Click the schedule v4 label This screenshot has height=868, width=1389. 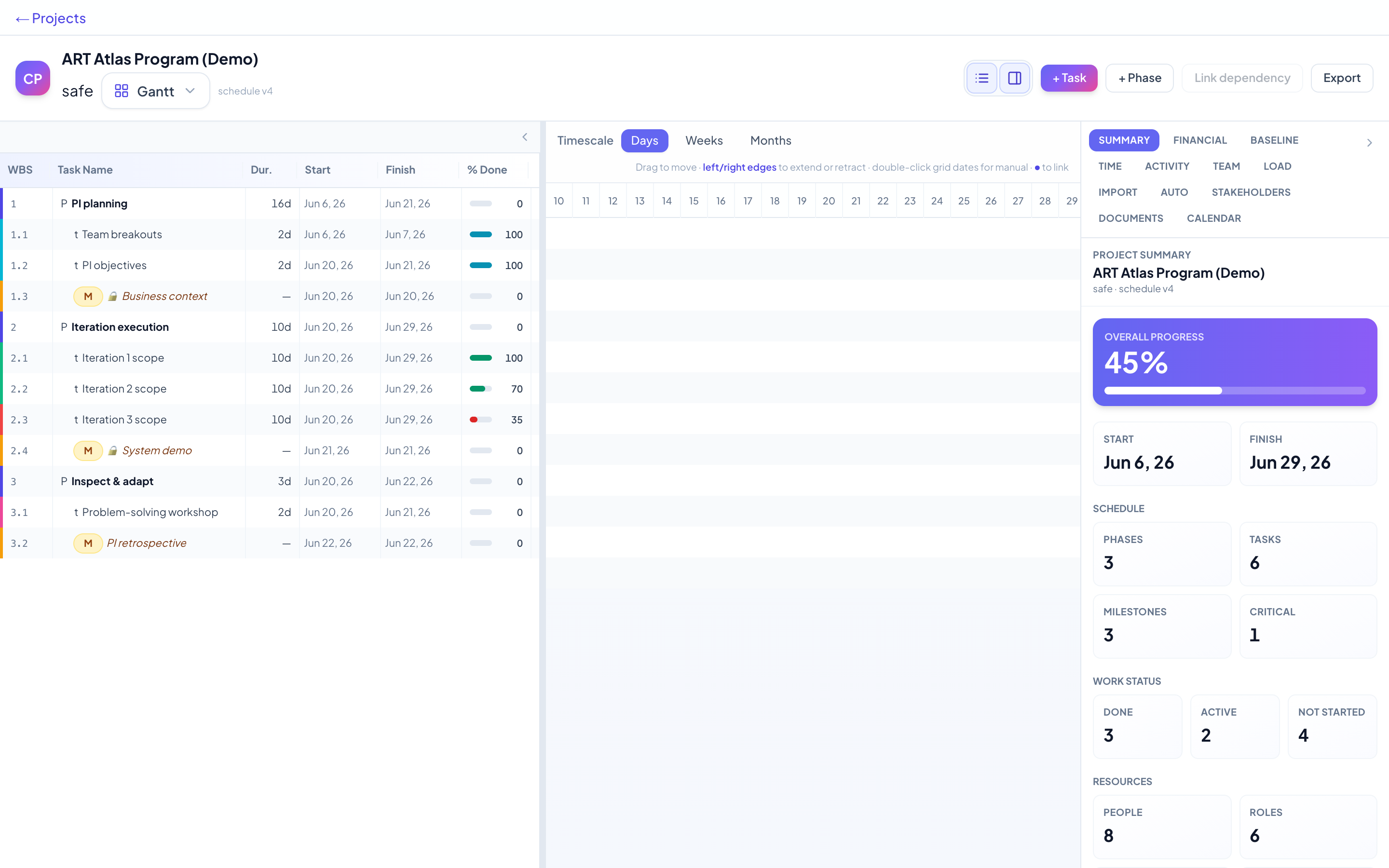pos(245,91)
